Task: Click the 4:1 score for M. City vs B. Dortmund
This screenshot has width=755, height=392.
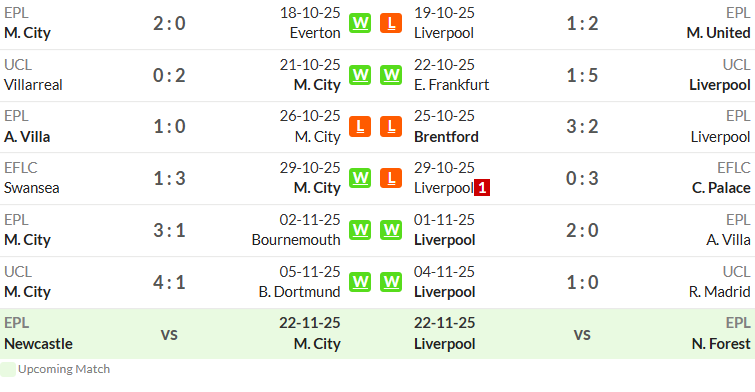Action: point(169,282)
